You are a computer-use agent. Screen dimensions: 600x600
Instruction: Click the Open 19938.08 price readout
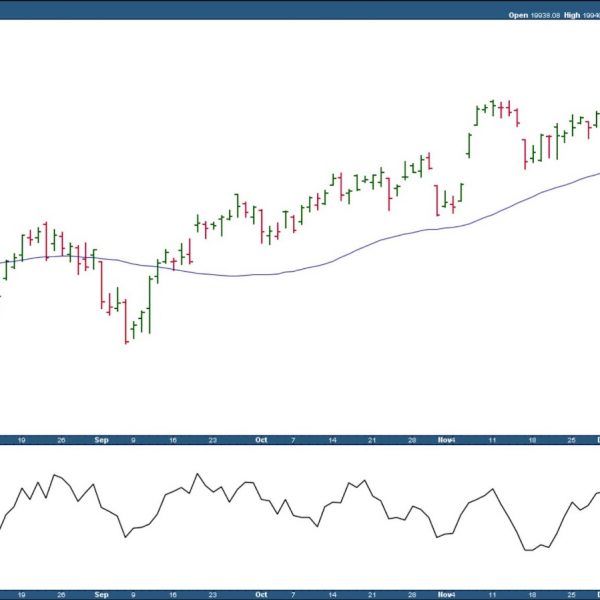pos(534,15)
